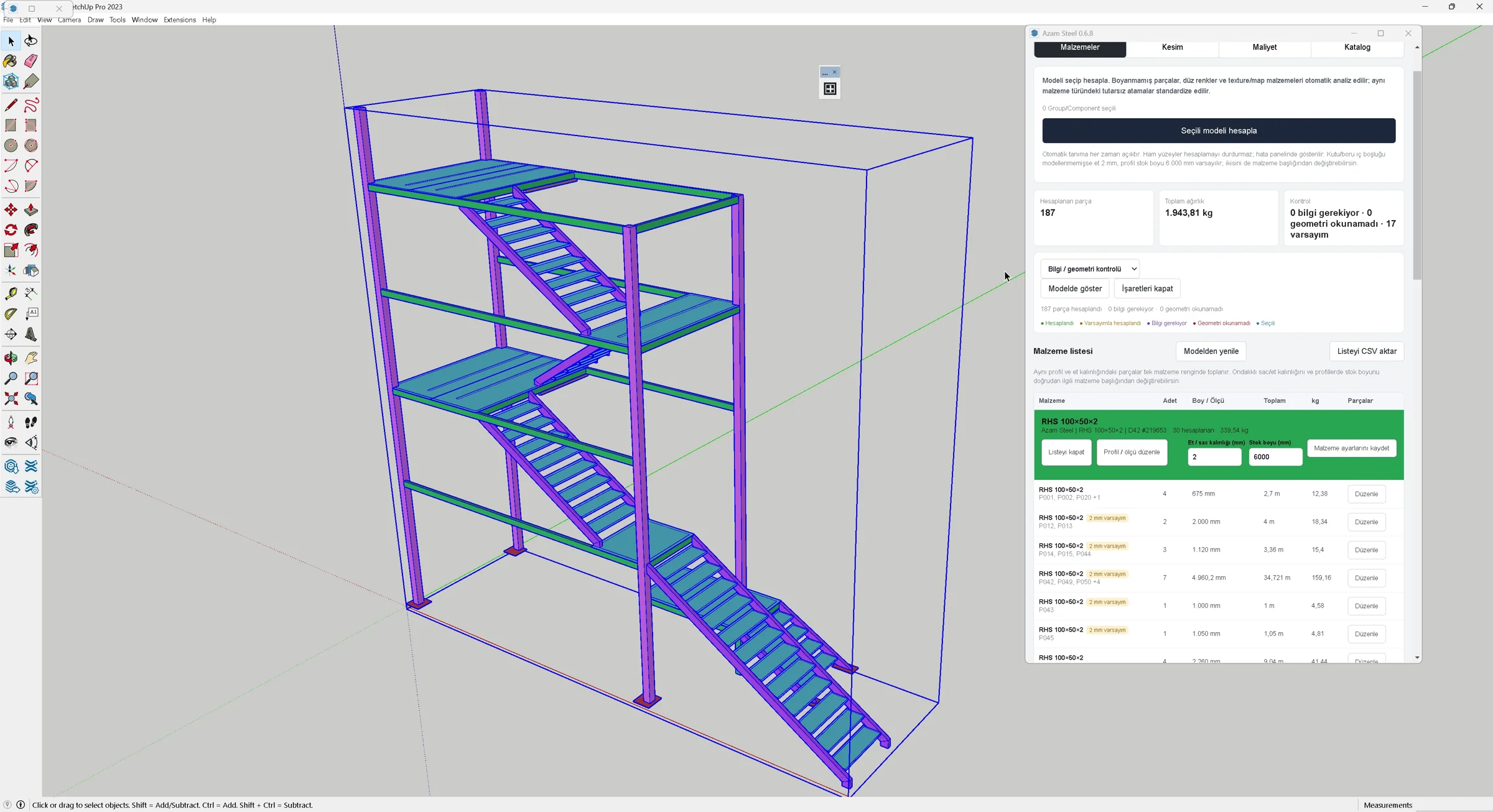The width and height of the screenshot is (1493, 812).
Task: Activate the Push/Pull tool
Action: click(x=31, y=210)
